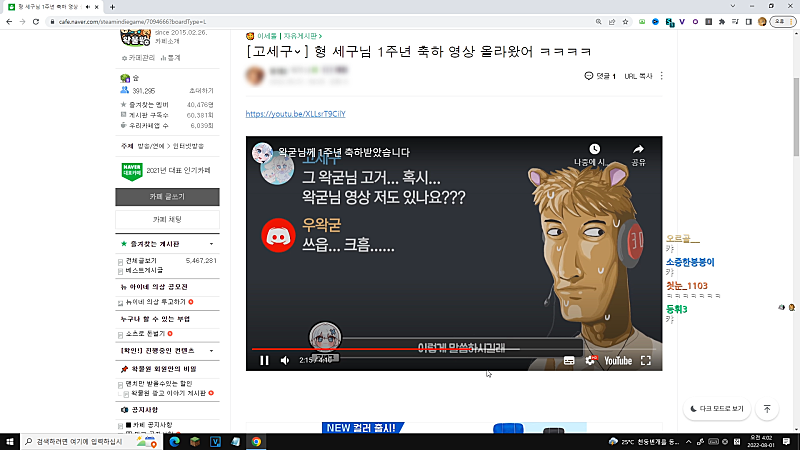Click the 첫눈_1103 chat username

click(686, 286)
